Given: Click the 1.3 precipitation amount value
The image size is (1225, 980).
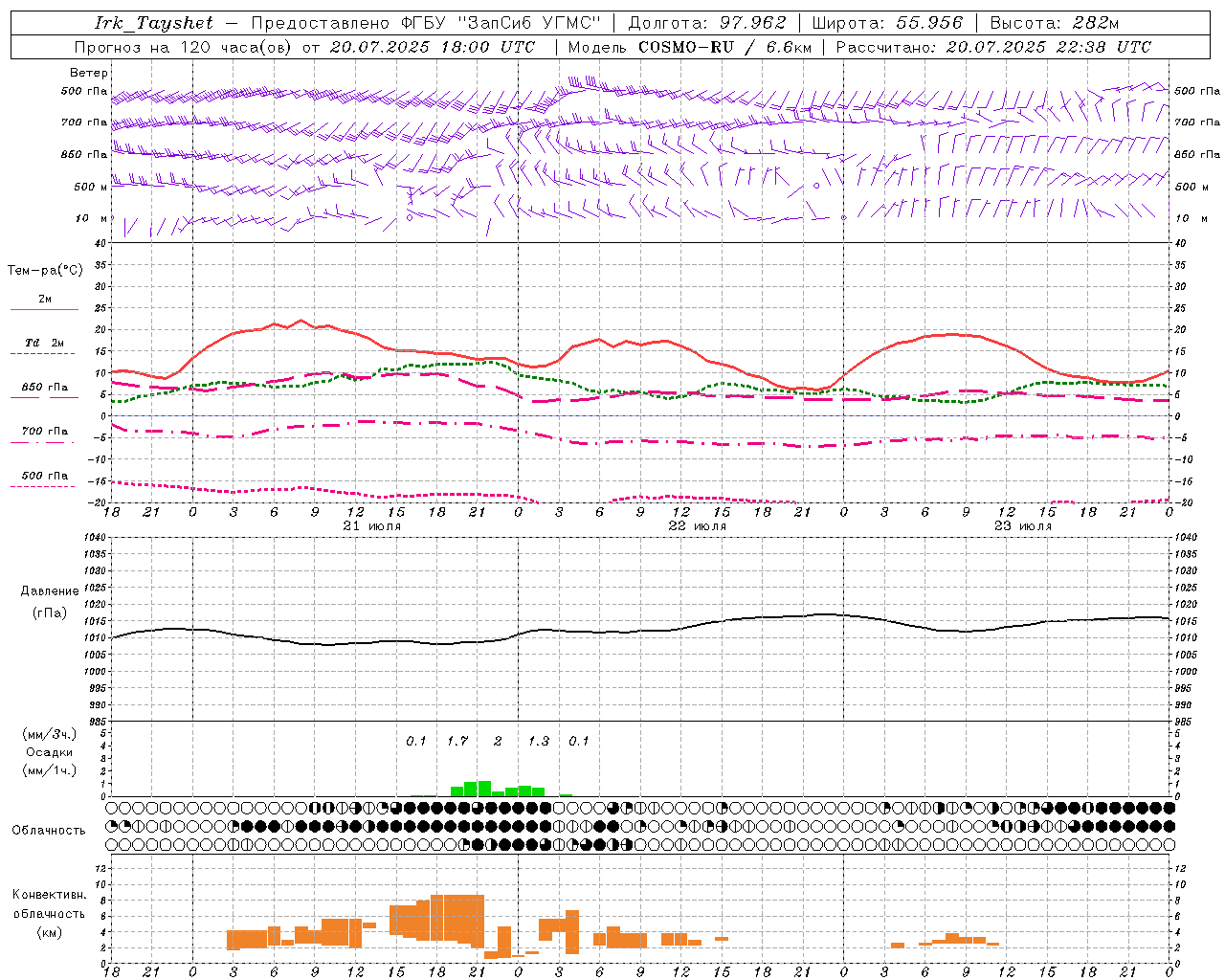Looking at the screenshot, I should (539, 741).
